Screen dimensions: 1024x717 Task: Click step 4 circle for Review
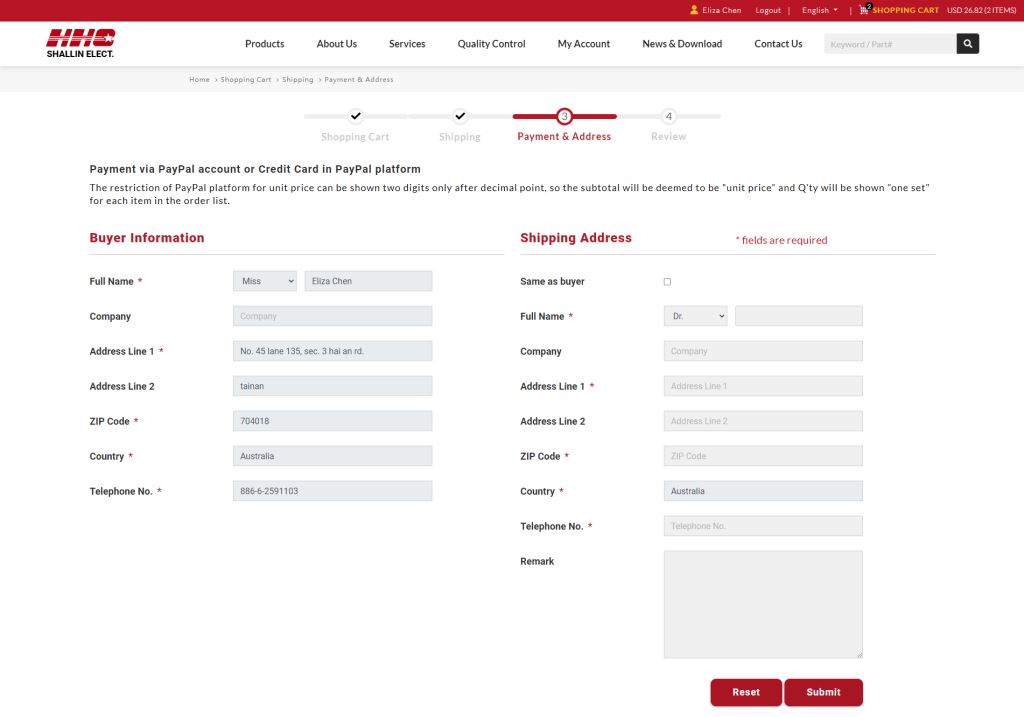coord(669,116)
